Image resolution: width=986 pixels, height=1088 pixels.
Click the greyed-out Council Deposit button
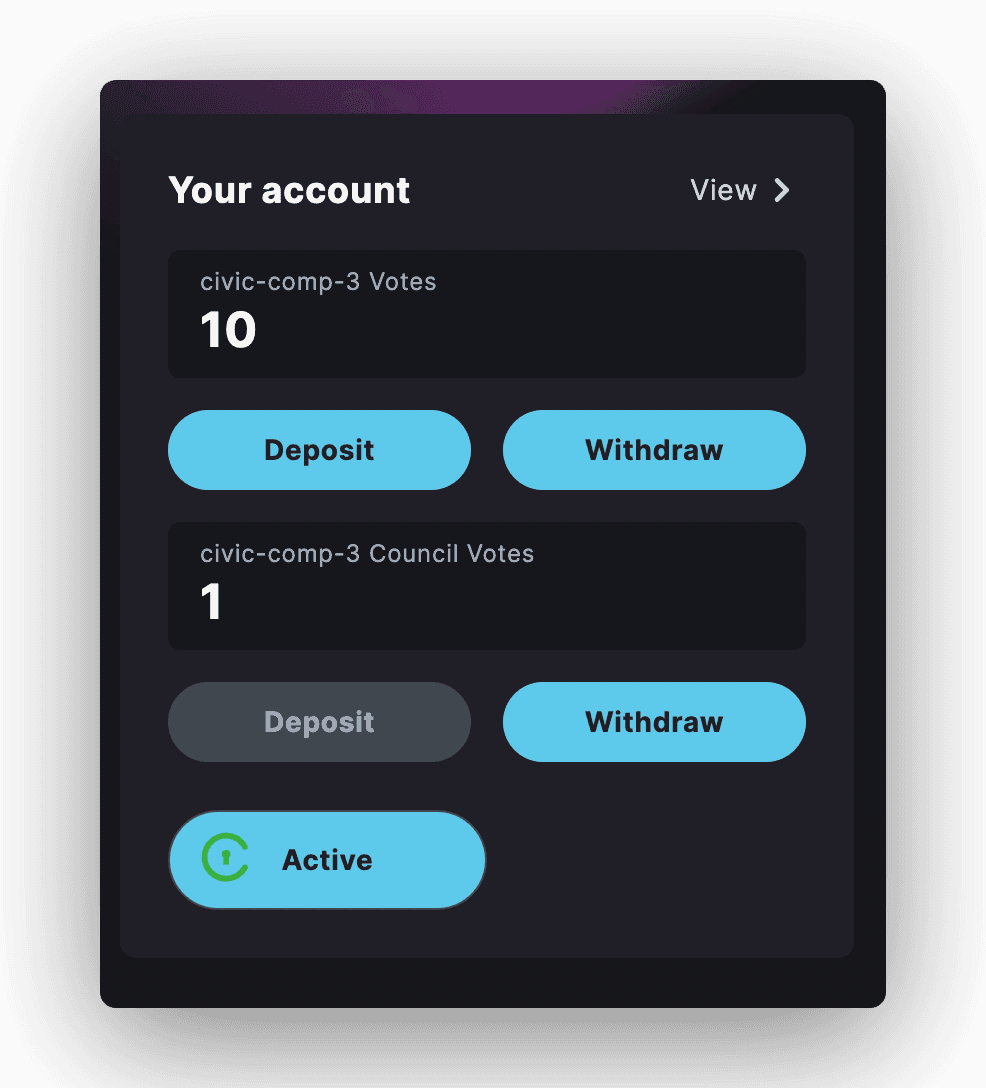319,722
